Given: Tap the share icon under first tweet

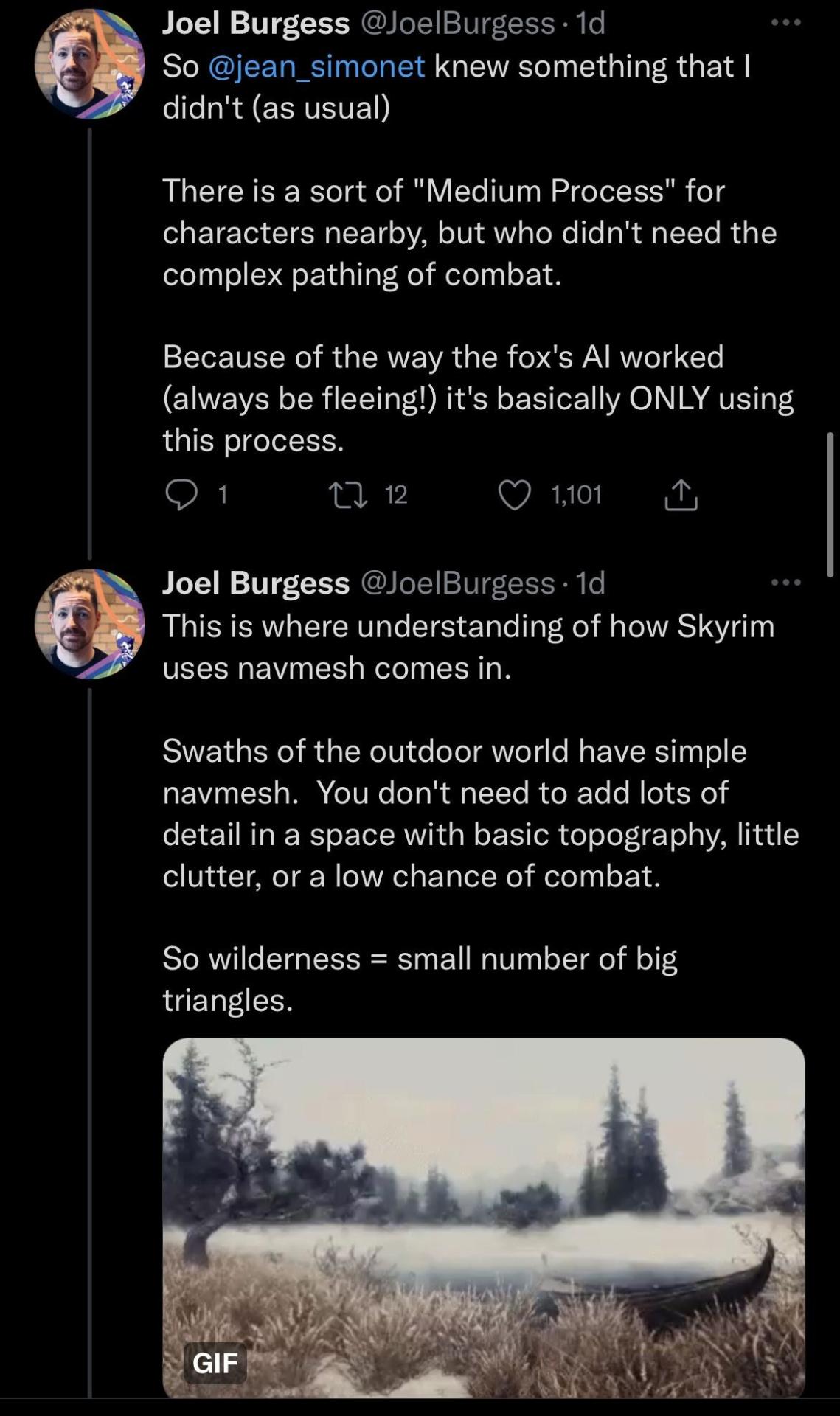Looking at the screenshot, I should coord(681,495).
